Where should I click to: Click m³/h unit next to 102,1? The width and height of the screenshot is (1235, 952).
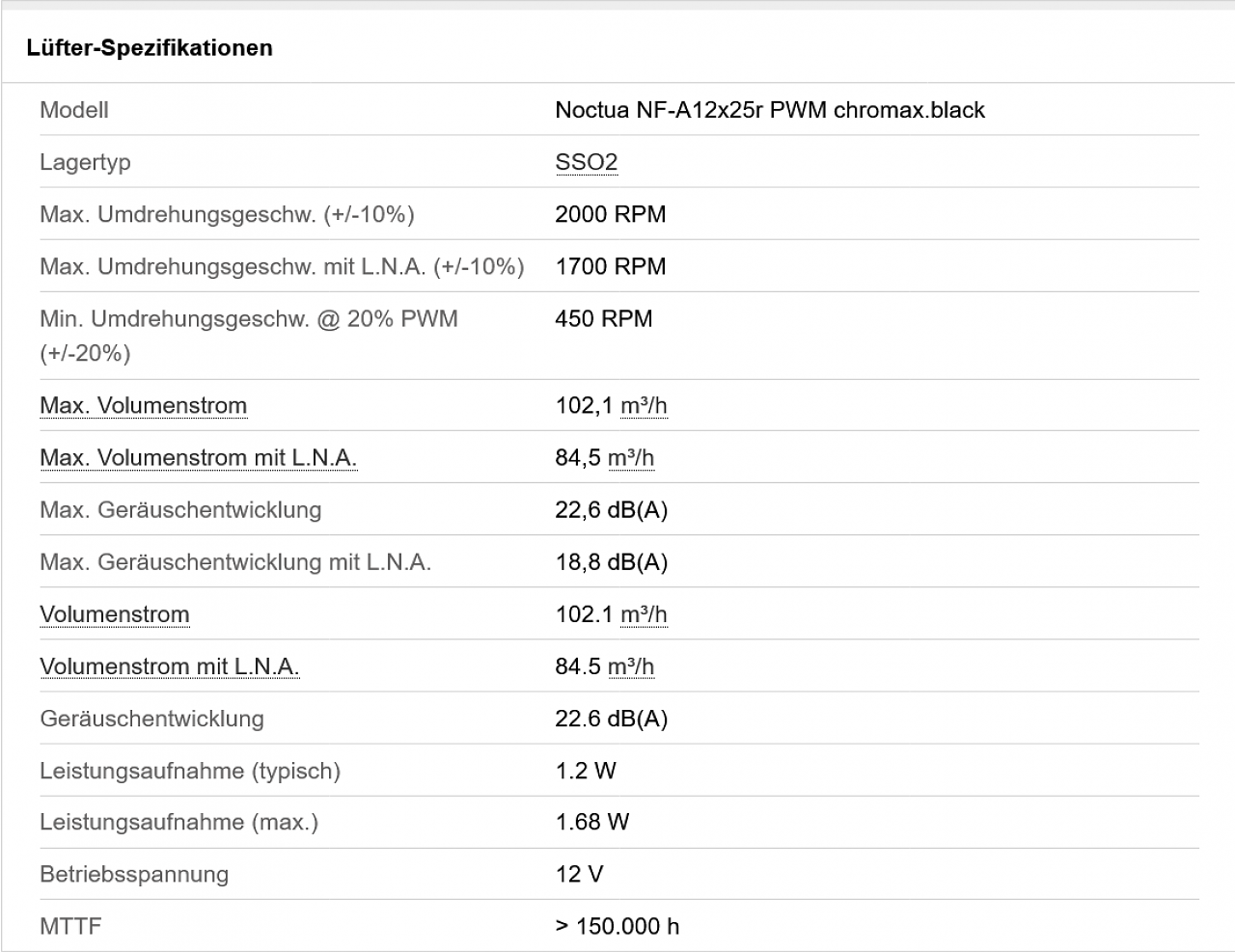click(x=644, y=405)
